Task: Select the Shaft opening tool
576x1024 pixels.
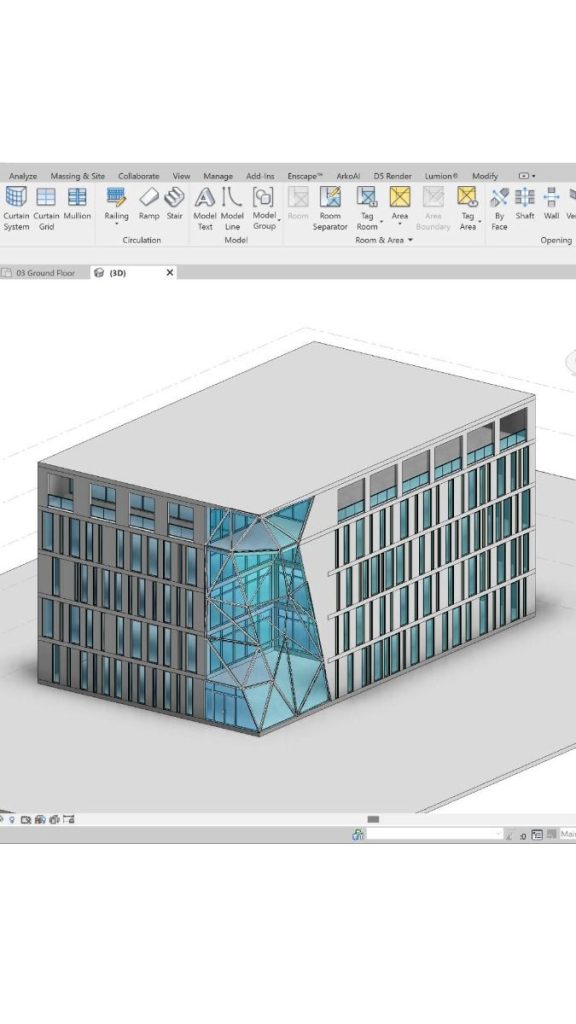Action: [x=525, y=204]
